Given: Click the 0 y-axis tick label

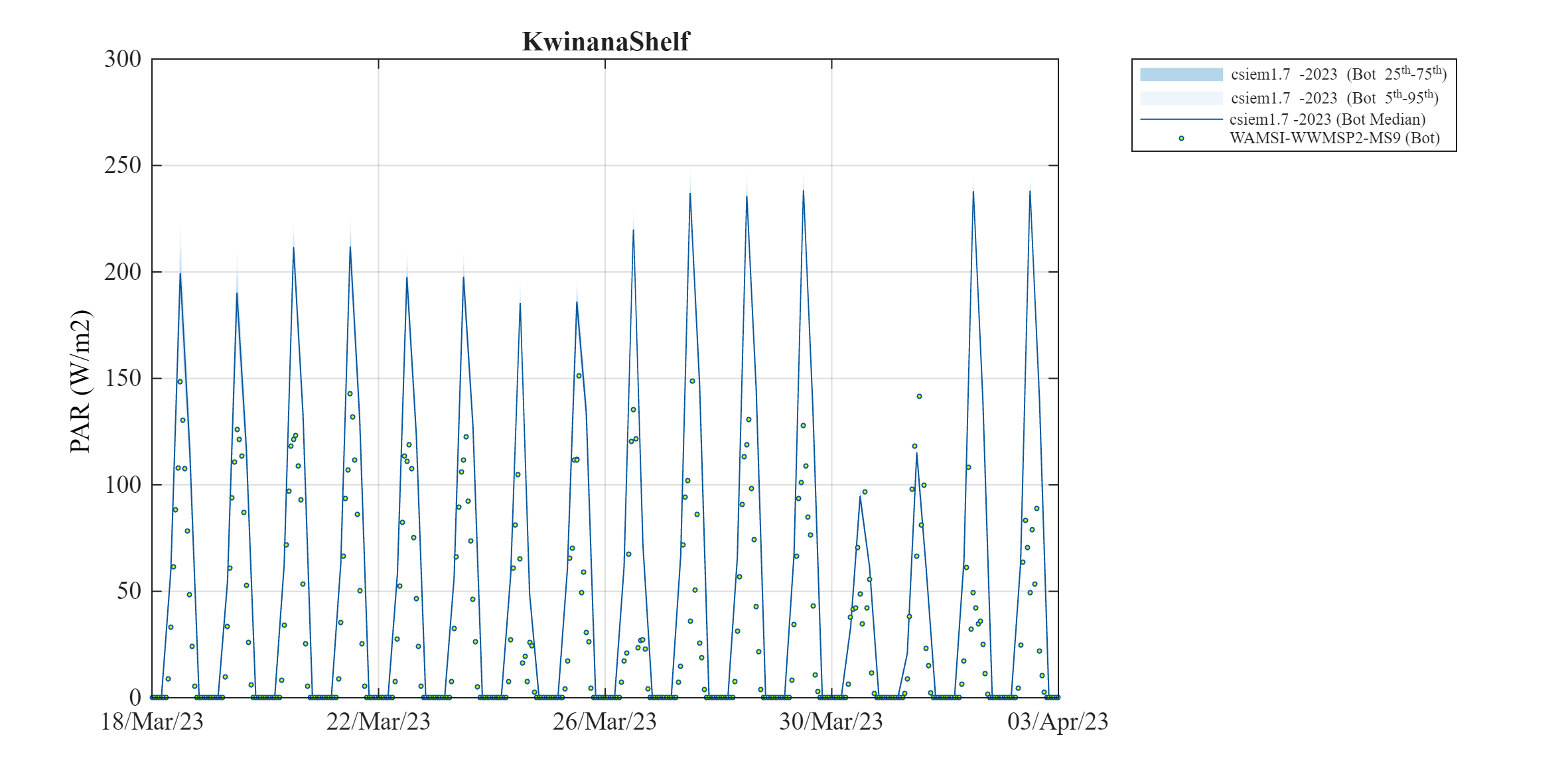Looking at the screenshot, I should point(135,697).
